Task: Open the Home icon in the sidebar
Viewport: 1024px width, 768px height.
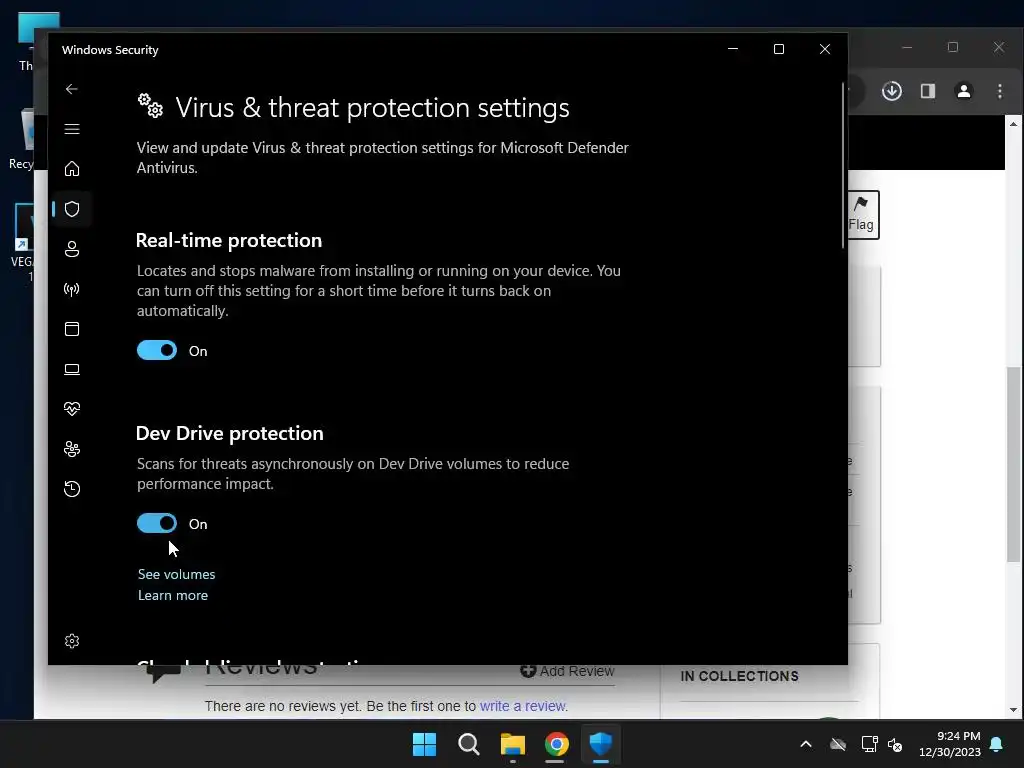Action: 72,169
